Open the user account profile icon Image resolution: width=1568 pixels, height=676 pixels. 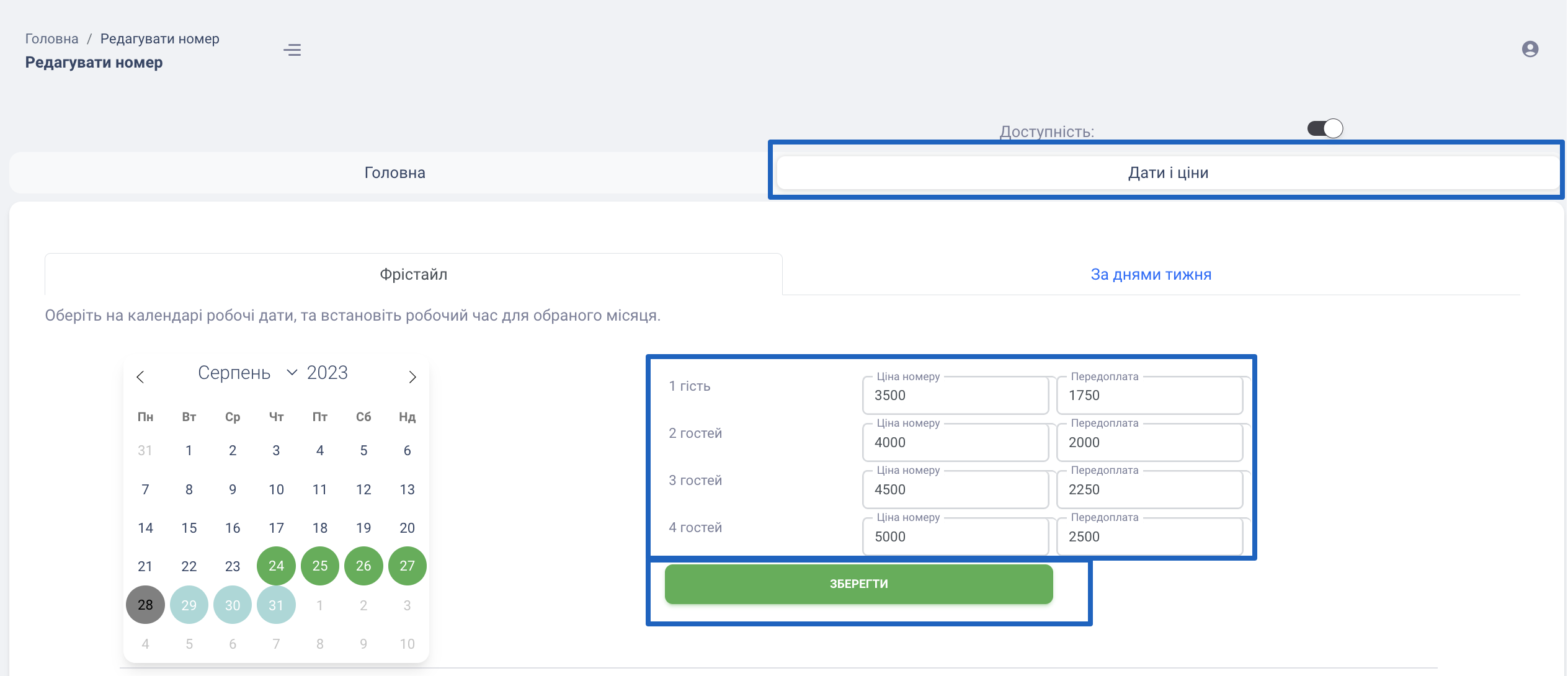coord(1530,49)
